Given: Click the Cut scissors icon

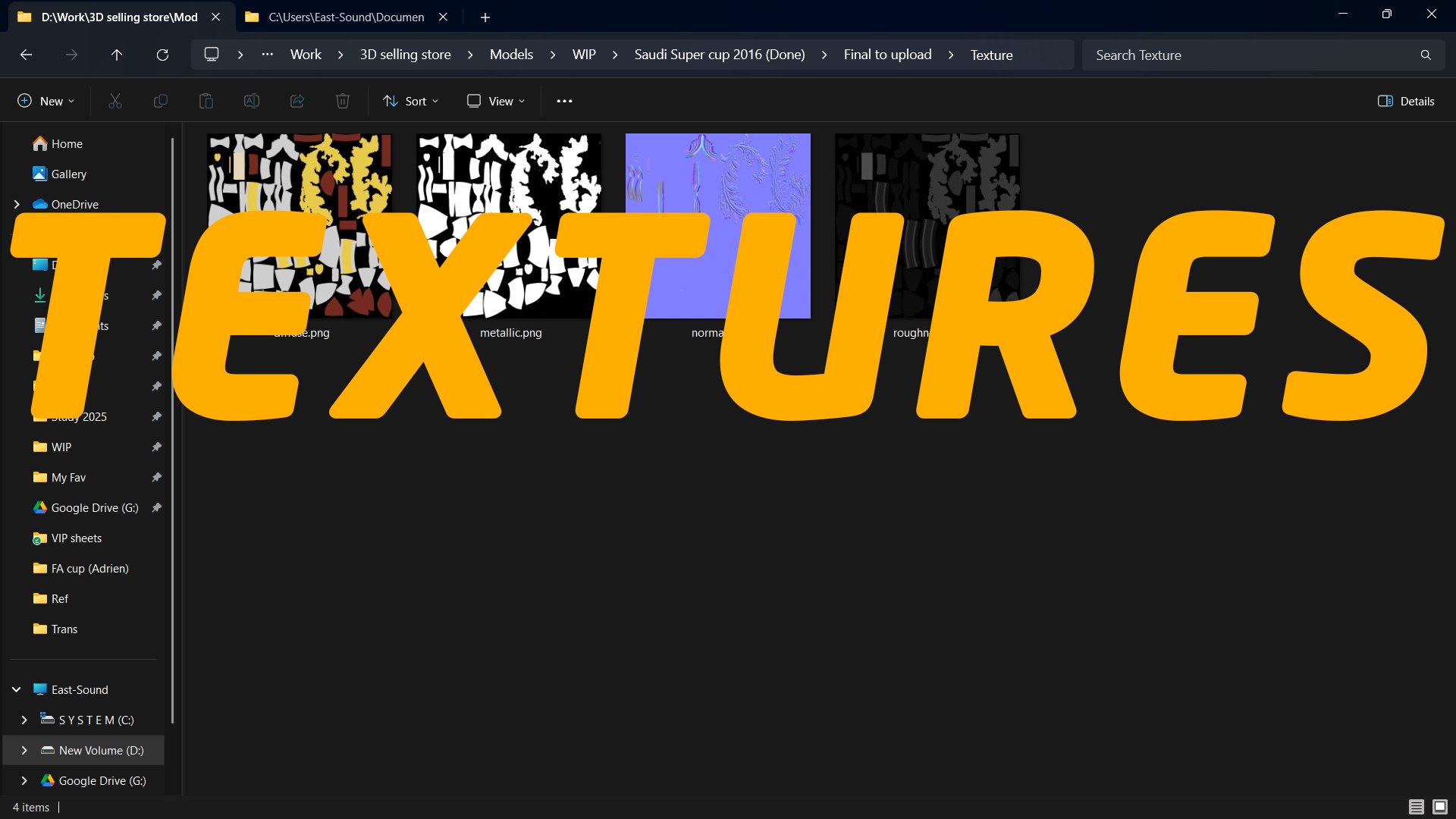Looking at the screenshot, I should tap(115, 101).
